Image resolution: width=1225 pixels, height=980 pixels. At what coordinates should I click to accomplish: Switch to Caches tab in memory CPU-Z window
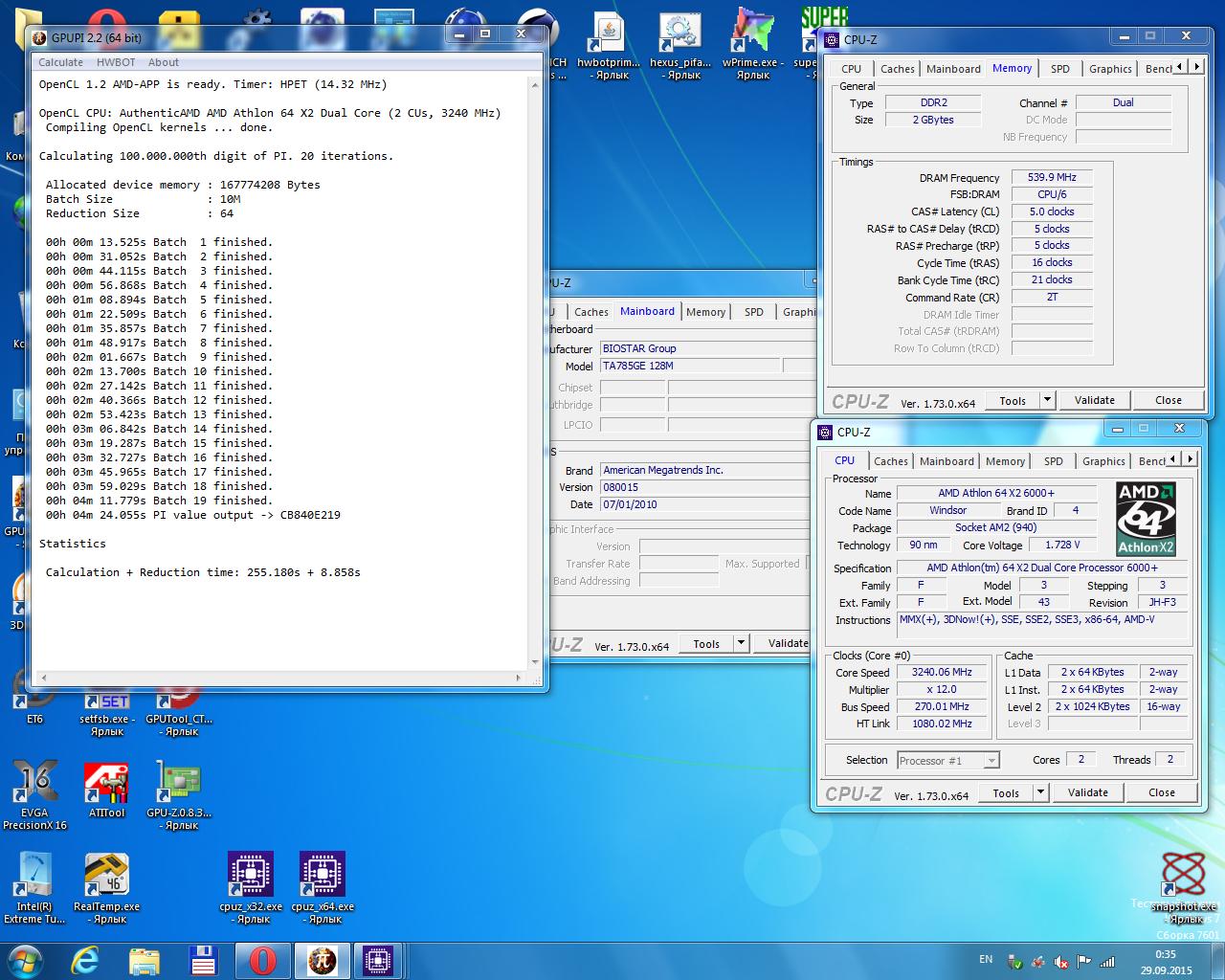897,69
